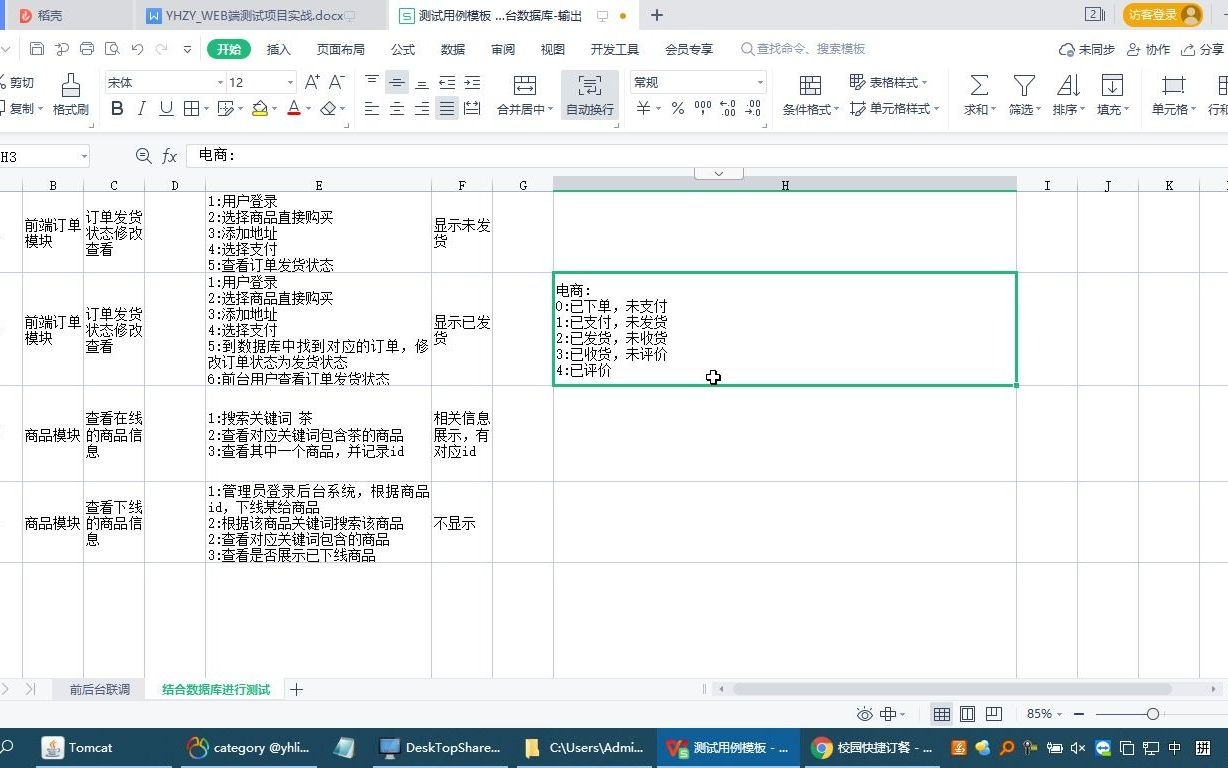Apply bold formatting with the B icon
Image resolution: width=1228 pixels, height=768 pixels.
coord(118,109)
